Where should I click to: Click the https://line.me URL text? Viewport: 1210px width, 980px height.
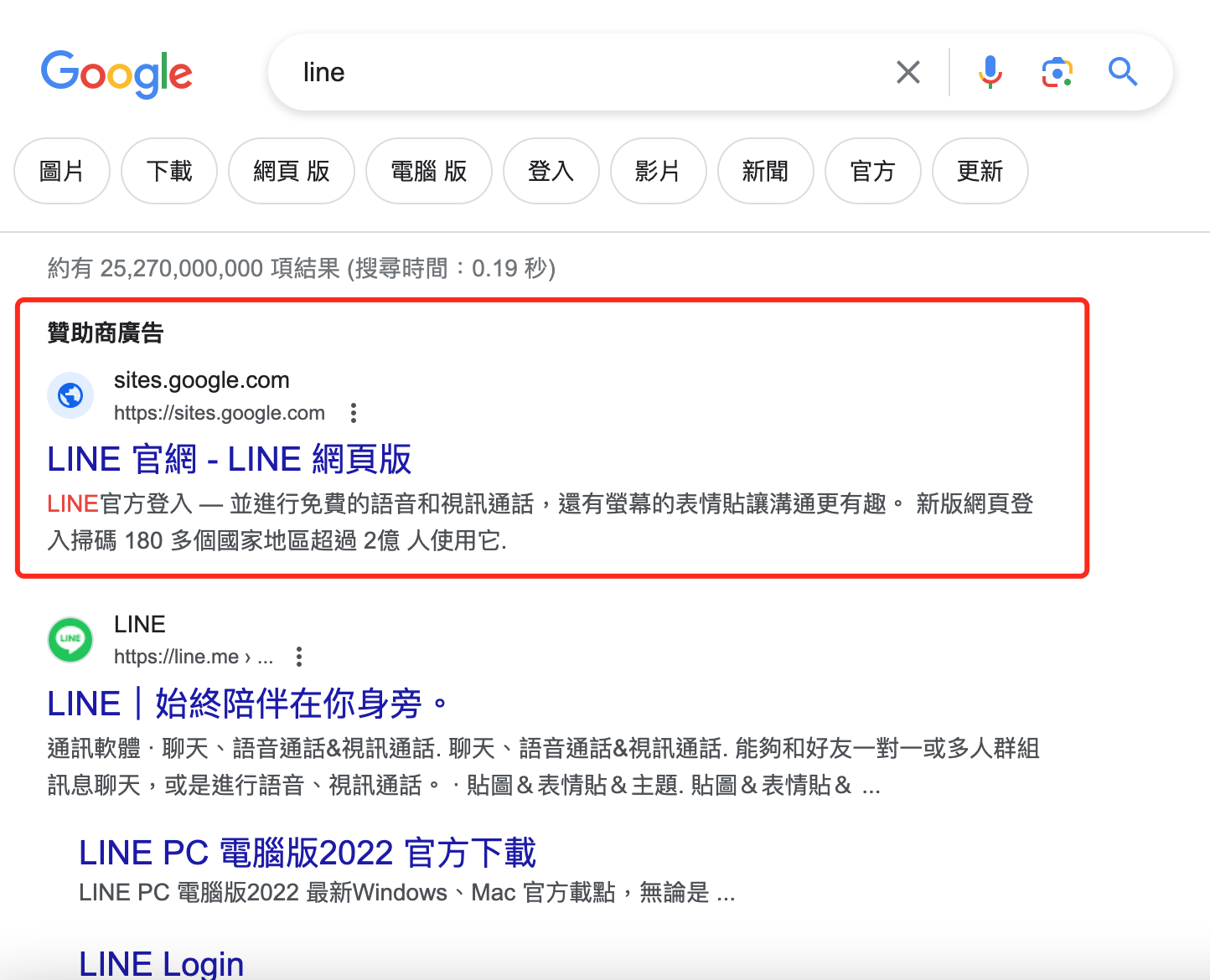pyautogui.click(x=194, y=657)
